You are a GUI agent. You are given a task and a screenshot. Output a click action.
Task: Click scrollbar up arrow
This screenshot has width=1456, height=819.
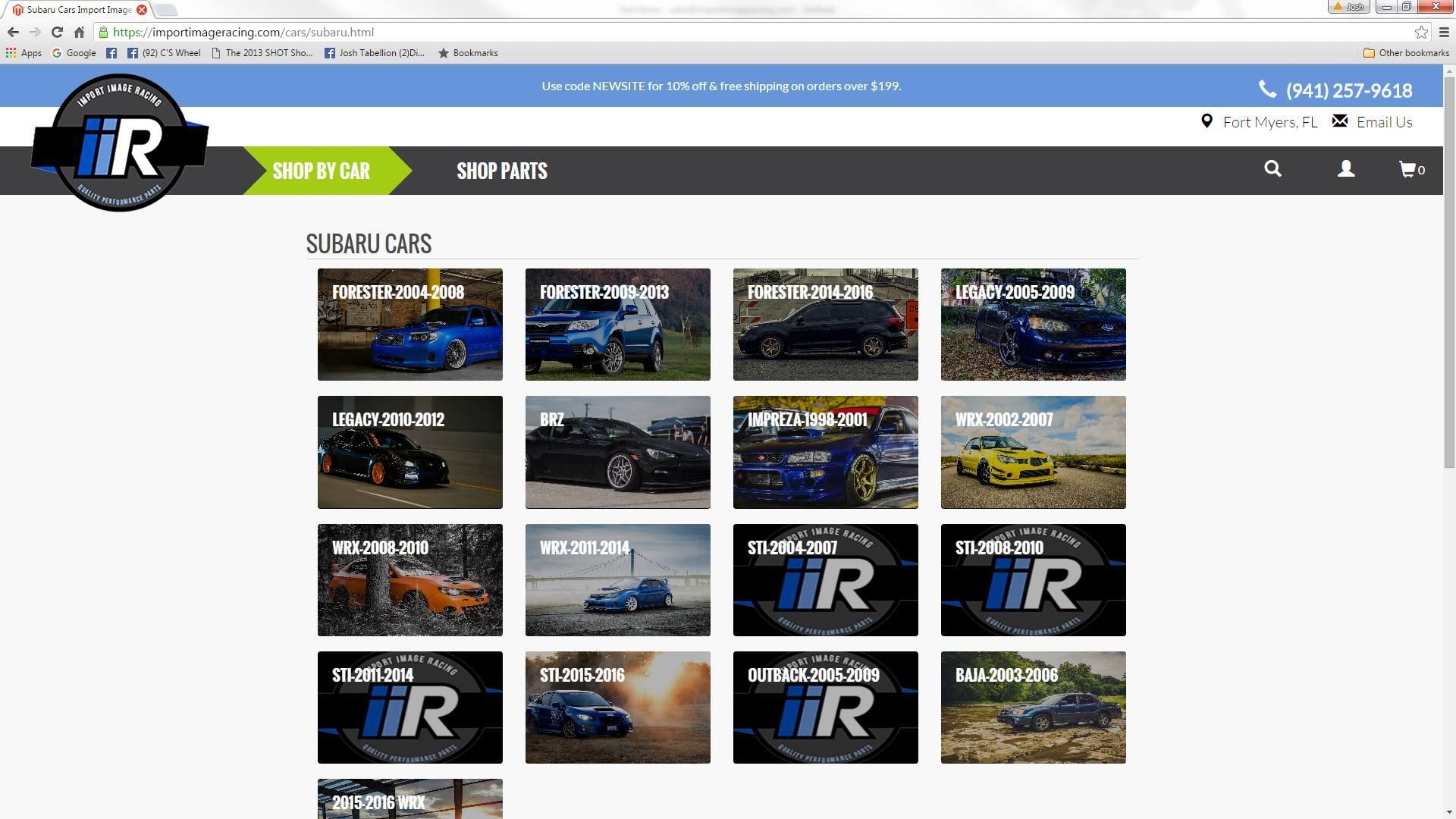(1449, 71)
